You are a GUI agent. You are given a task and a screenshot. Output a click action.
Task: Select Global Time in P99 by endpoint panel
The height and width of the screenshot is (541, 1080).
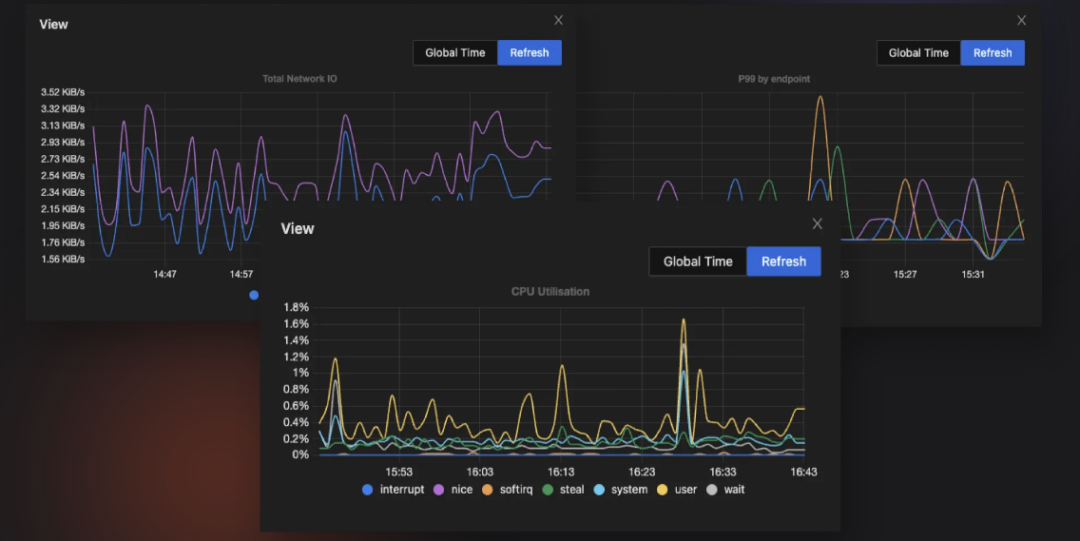pos(918,53)
